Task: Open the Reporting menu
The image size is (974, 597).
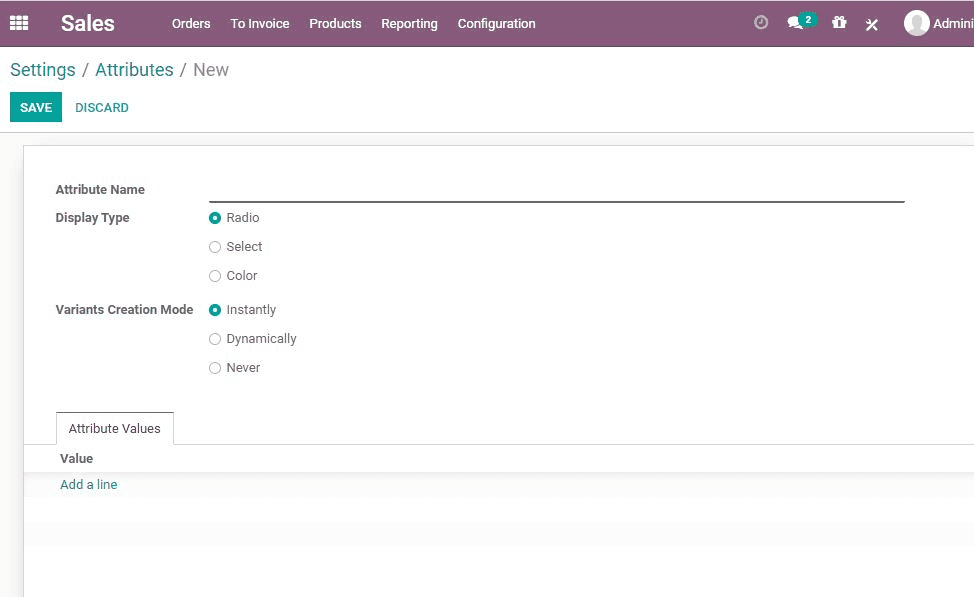Action: coord(409,24)
